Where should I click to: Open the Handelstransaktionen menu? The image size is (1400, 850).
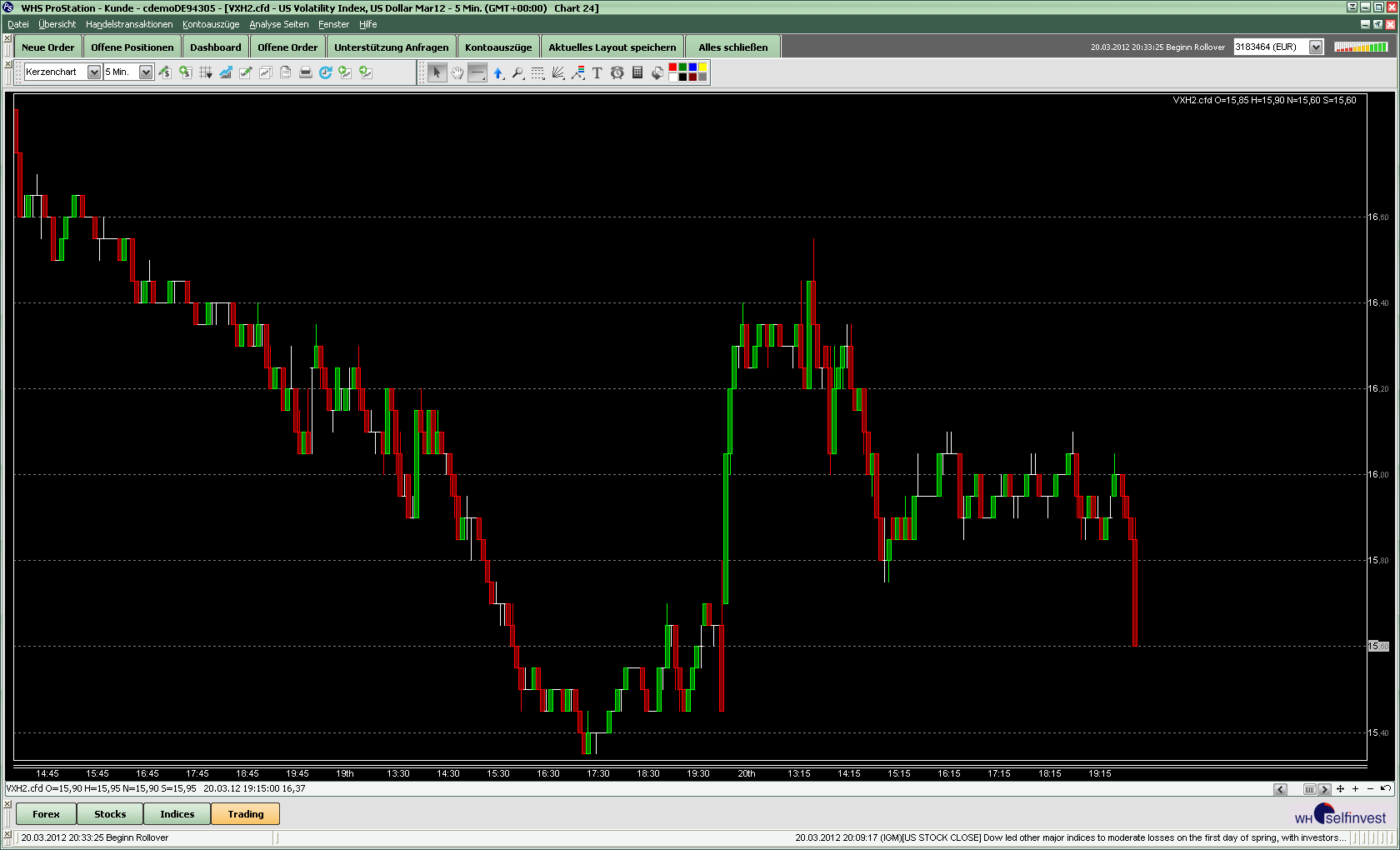coord(129,24)
